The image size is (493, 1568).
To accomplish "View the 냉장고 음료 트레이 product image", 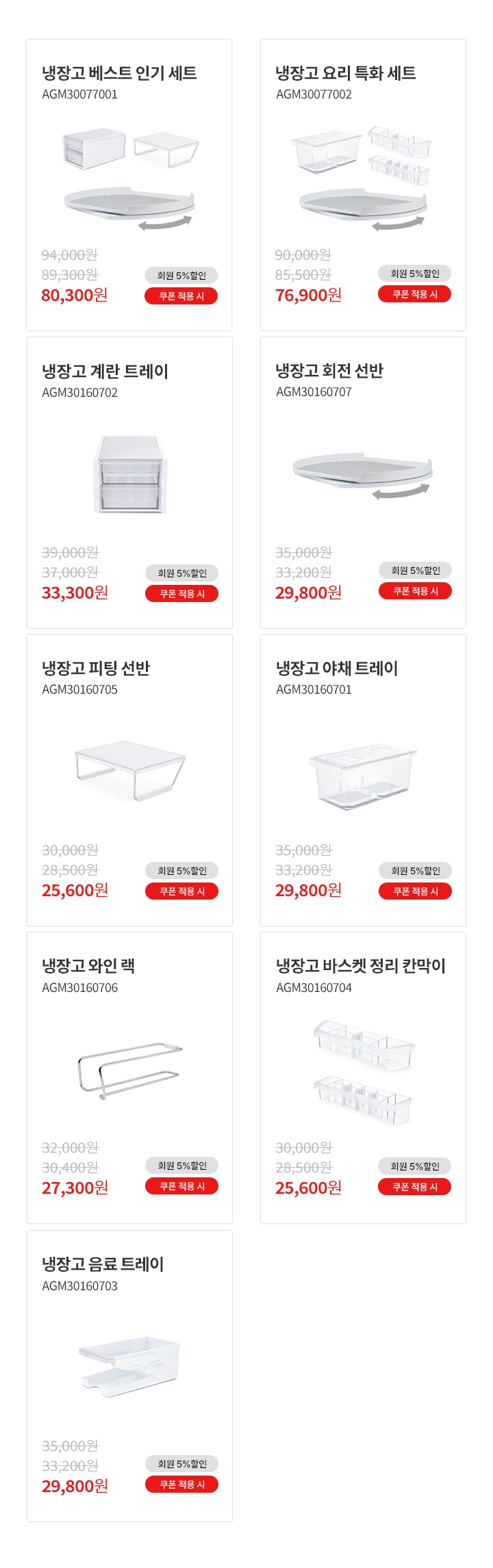I will [x=129, y=1366].
